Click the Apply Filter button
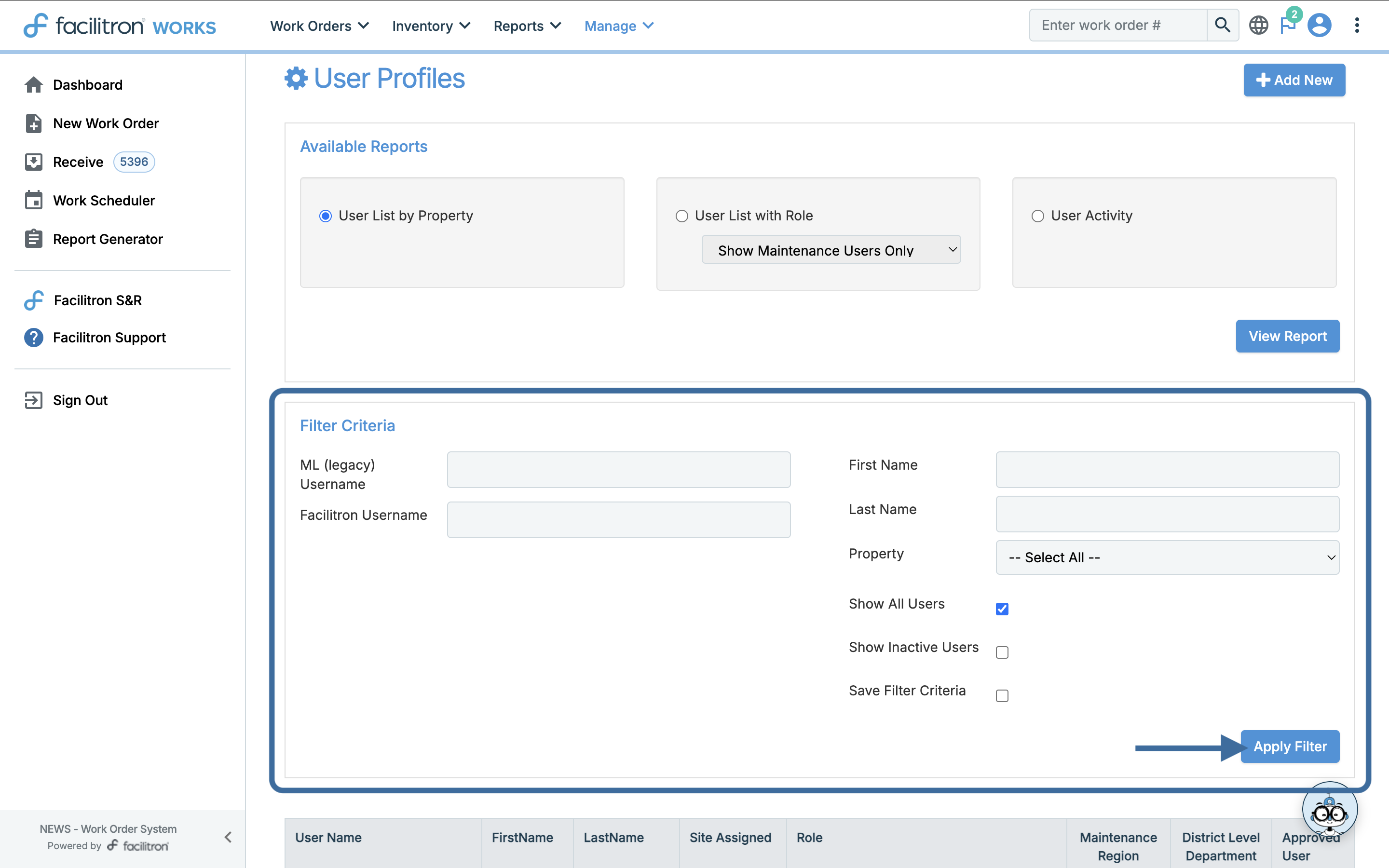The width and height of the screenshot is (1389, 868). [x=1289, y=746]
